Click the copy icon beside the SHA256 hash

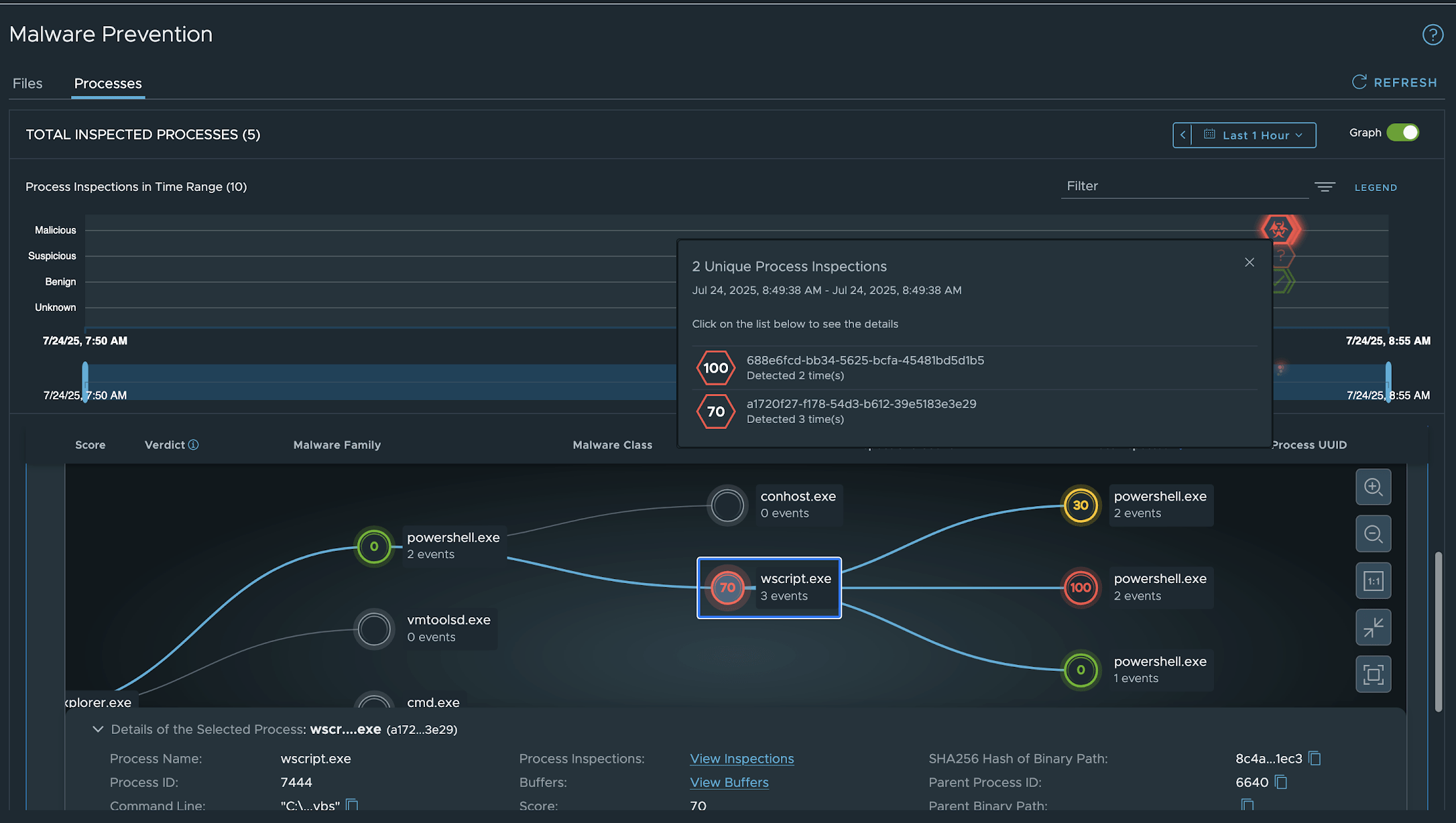click(1314, 758)
